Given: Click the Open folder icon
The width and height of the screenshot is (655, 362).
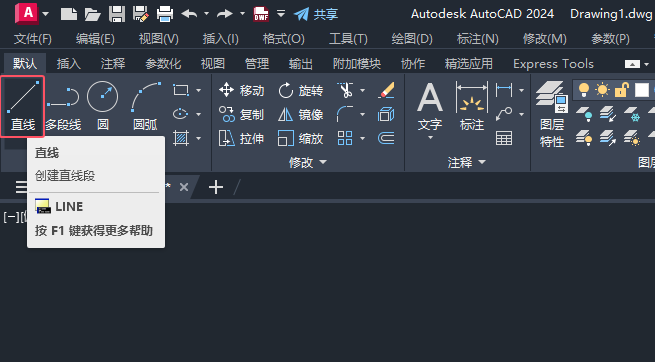Looking at the screenshot, I should point(93,14).
